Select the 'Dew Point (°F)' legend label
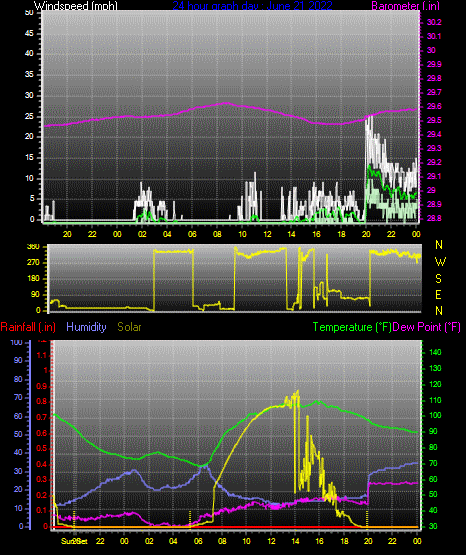The height and width of the screenshot is (555, 466). 427,327
